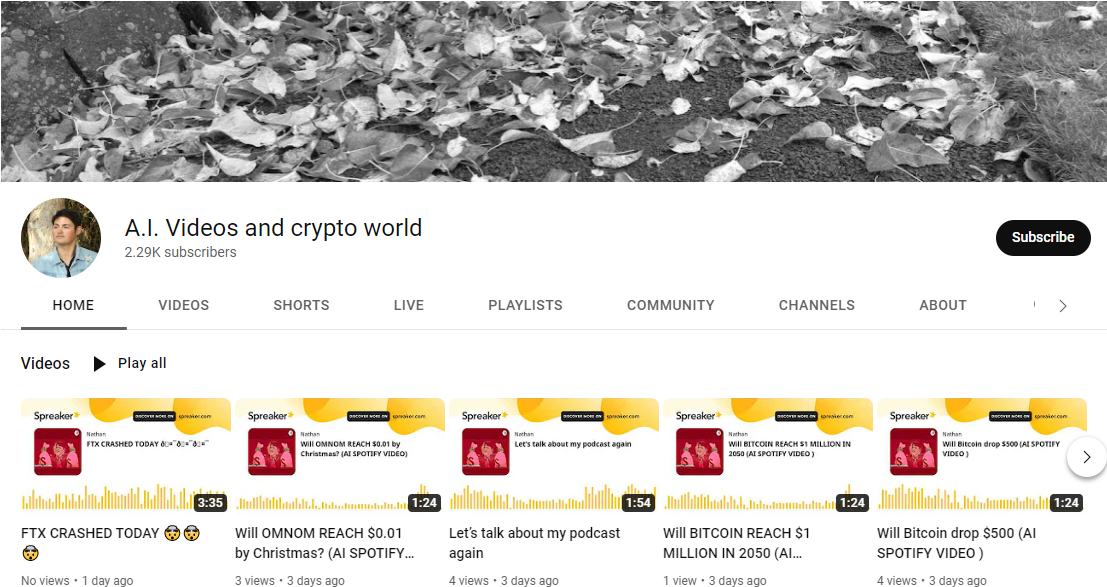Open the ABOUT tab
1107x587 pixels.
tap(943, 305)
